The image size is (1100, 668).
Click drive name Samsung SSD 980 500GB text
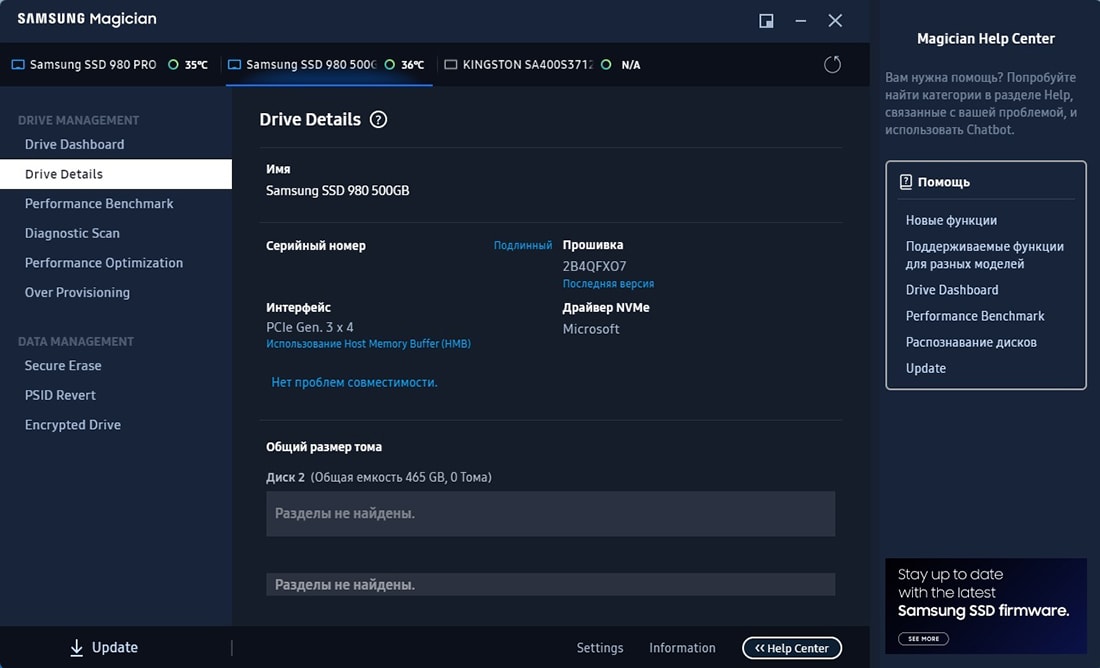coord(337,191)
